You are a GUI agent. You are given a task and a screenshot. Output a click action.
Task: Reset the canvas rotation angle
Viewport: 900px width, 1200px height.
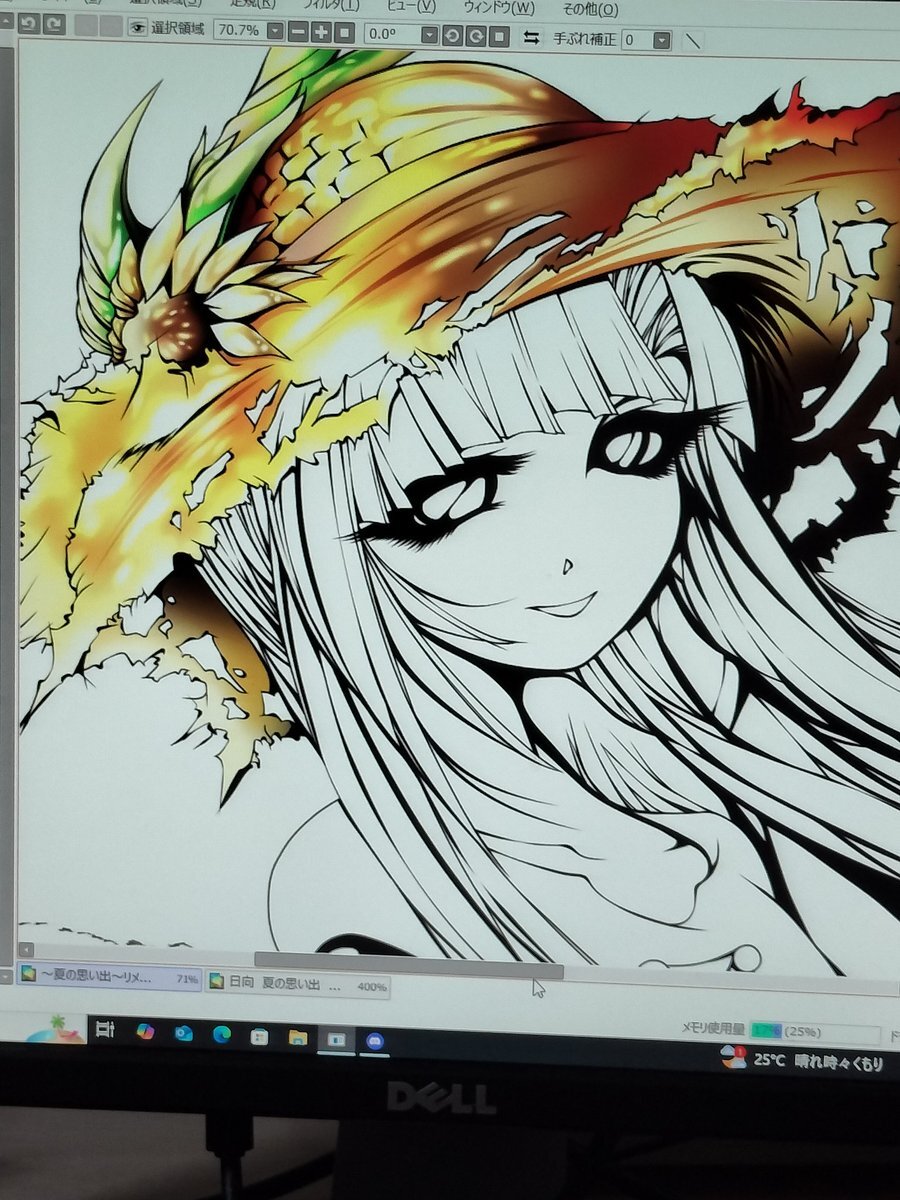(x=500, y=37)
